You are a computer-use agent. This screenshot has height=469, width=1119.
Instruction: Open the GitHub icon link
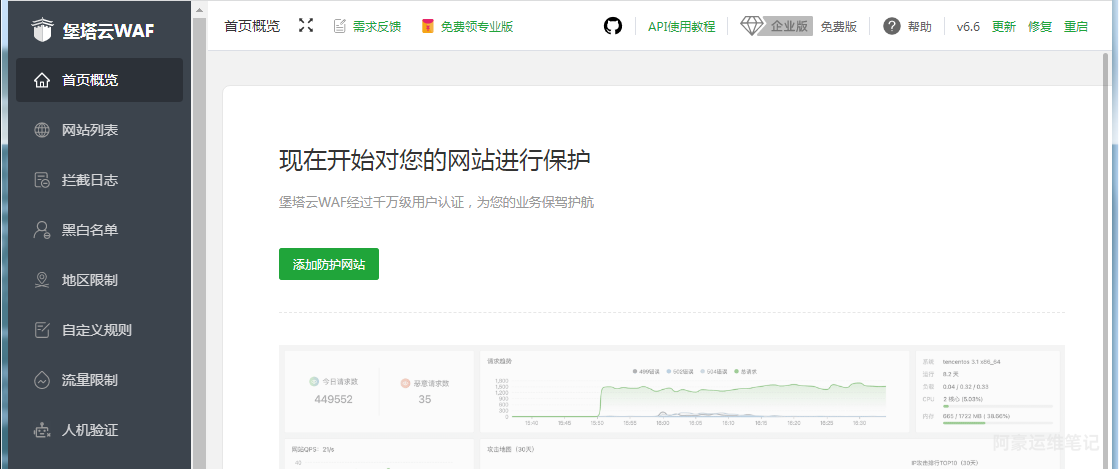pyautogui.click(x=613, y=26)
